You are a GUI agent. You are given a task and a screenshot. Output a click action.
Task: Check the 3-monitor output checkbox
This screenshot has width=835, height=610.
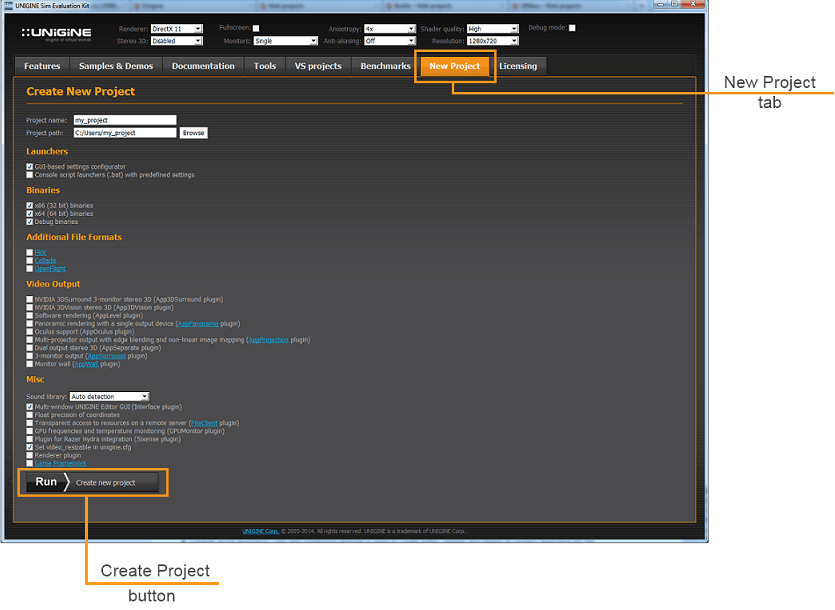pyautogui.click(x=30, y=356)
